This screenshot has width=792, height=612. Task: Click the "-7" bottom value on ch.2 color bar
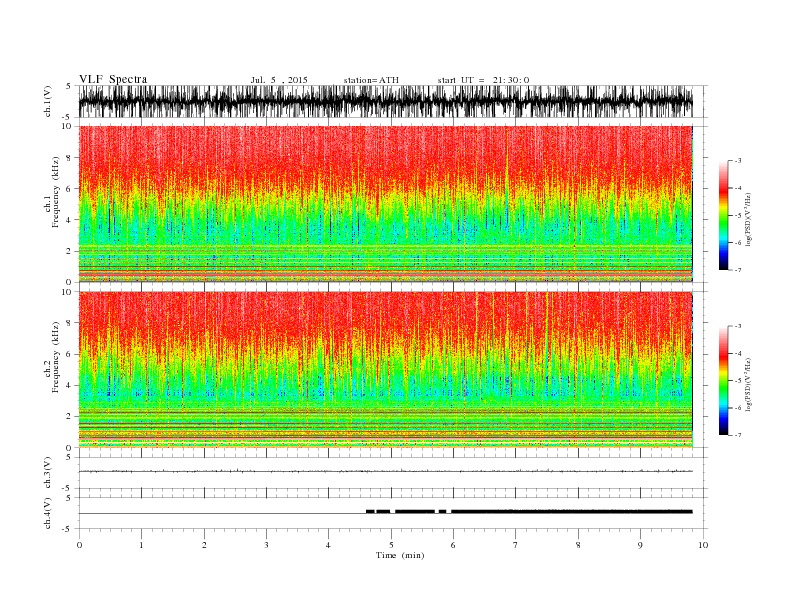tap(737, 435)
